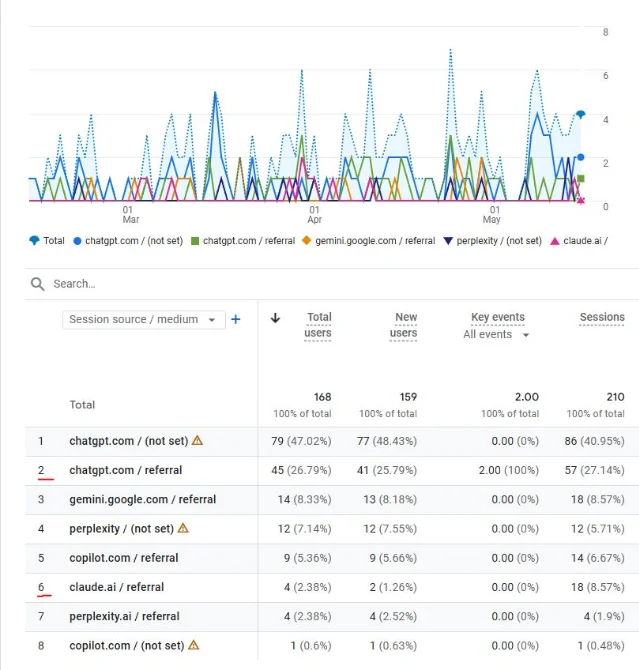Viewport: 639px width, 670px height.
Task: Click total sessions value 210
Action: coord(615,397)
